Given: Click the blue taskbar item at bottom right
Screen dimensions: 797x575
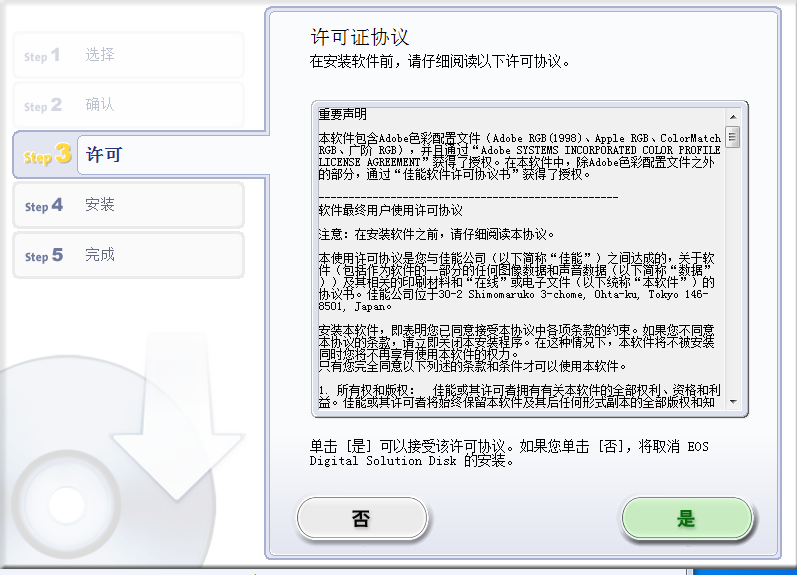Looking at the screenshot, I should [x=744, y=572].
